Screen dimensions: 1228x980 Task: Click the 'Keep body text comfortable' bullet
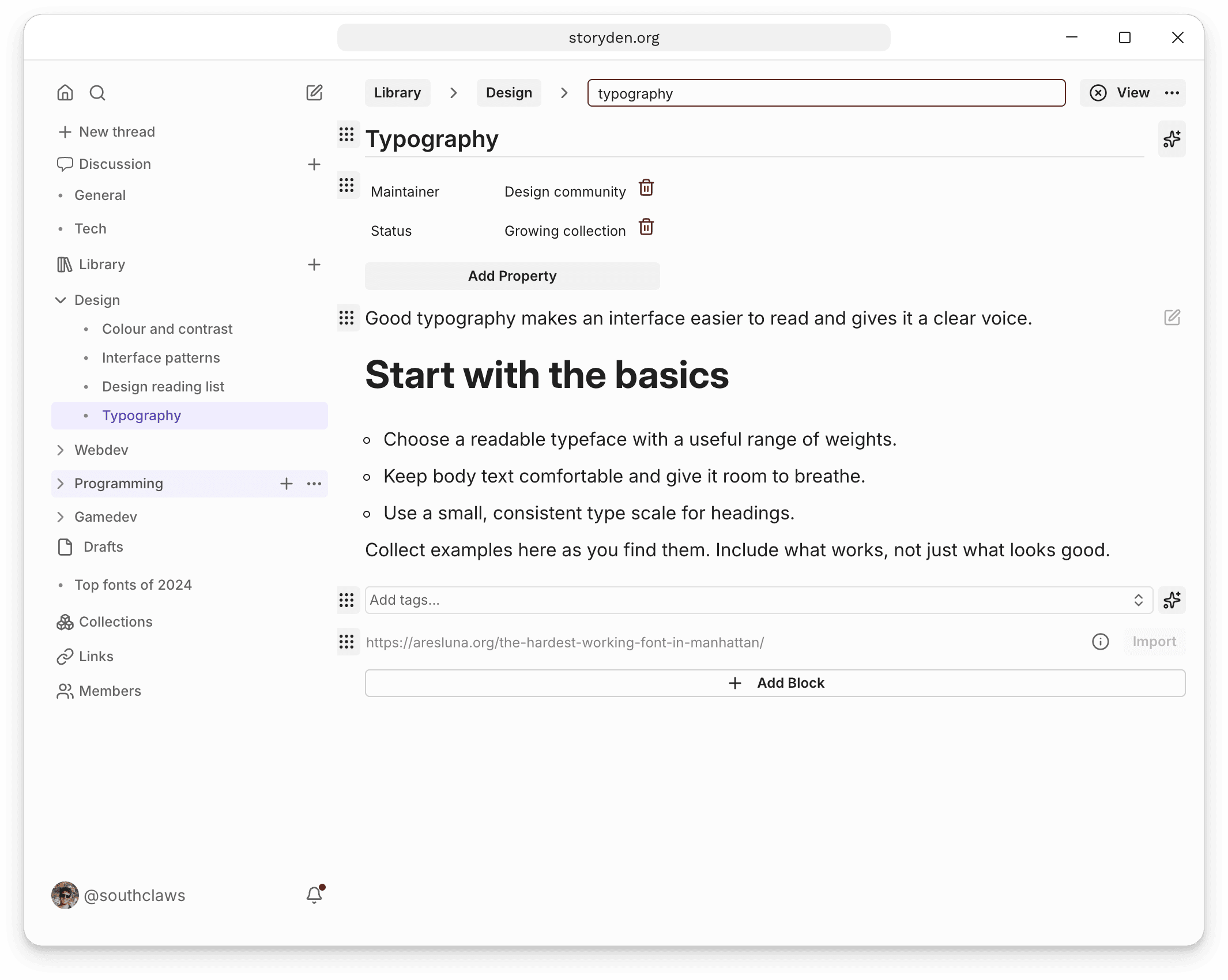(x=624, y=476)
